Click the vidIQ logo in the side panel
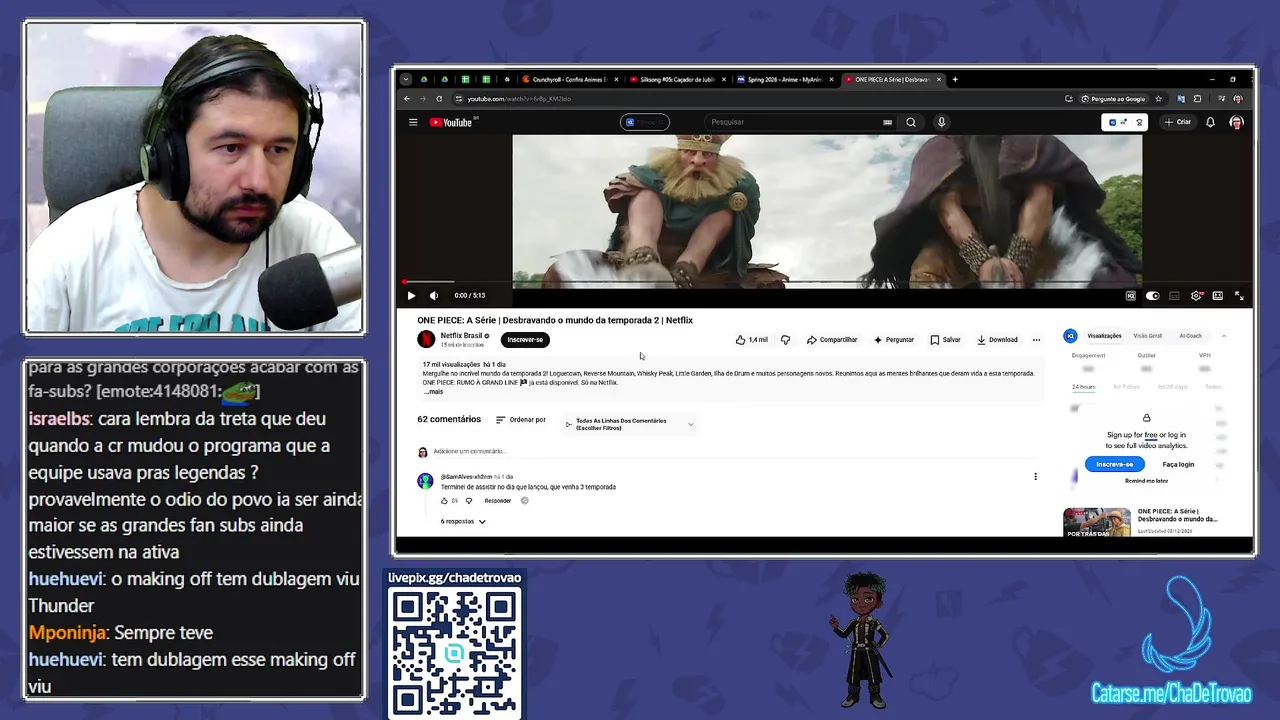The height and width of the screenshot is (720, 1280). [x=1070, y=336]
